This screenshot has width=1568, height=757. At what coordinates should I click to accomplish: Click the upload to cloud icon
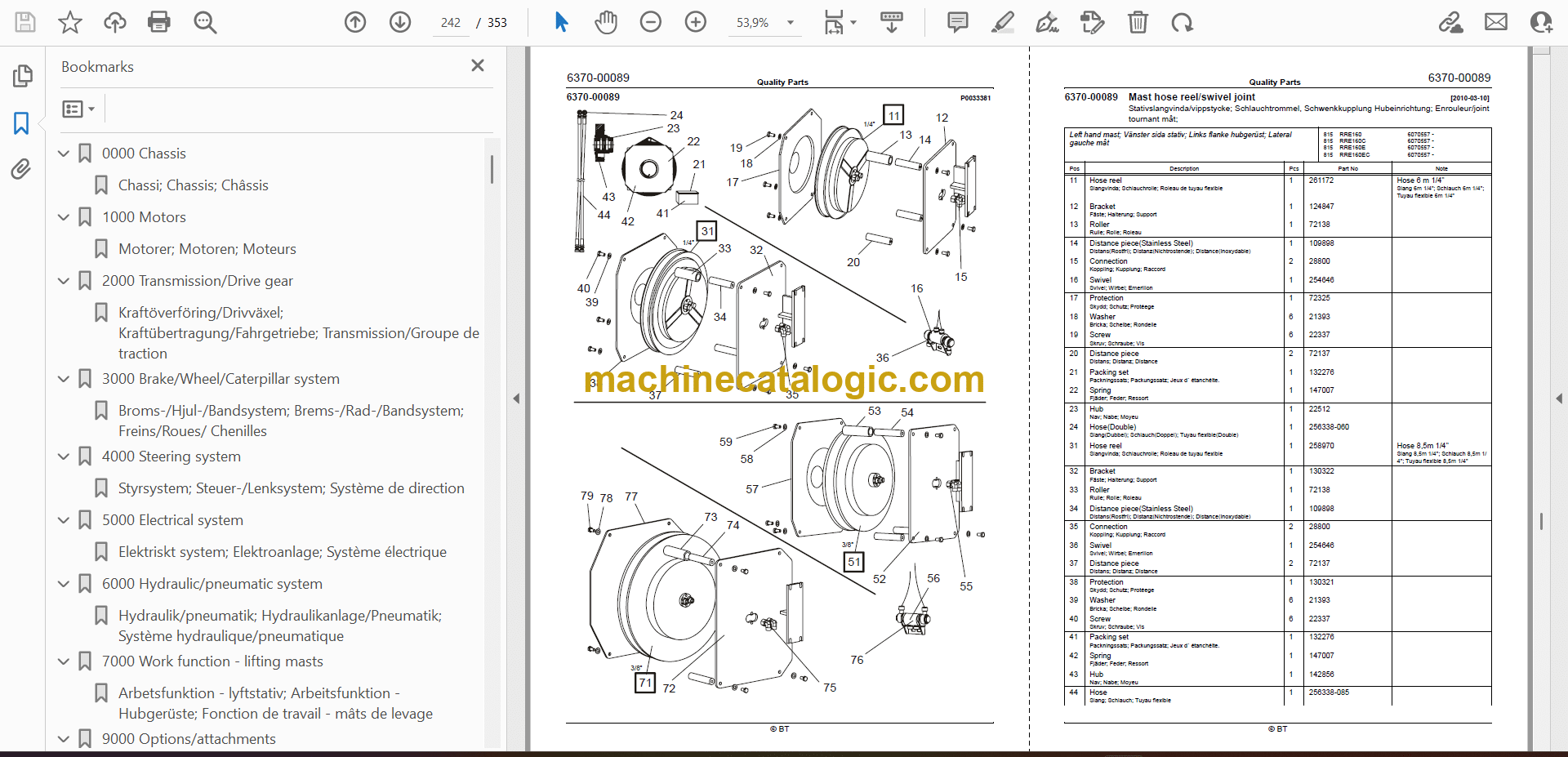click(115, 22)
